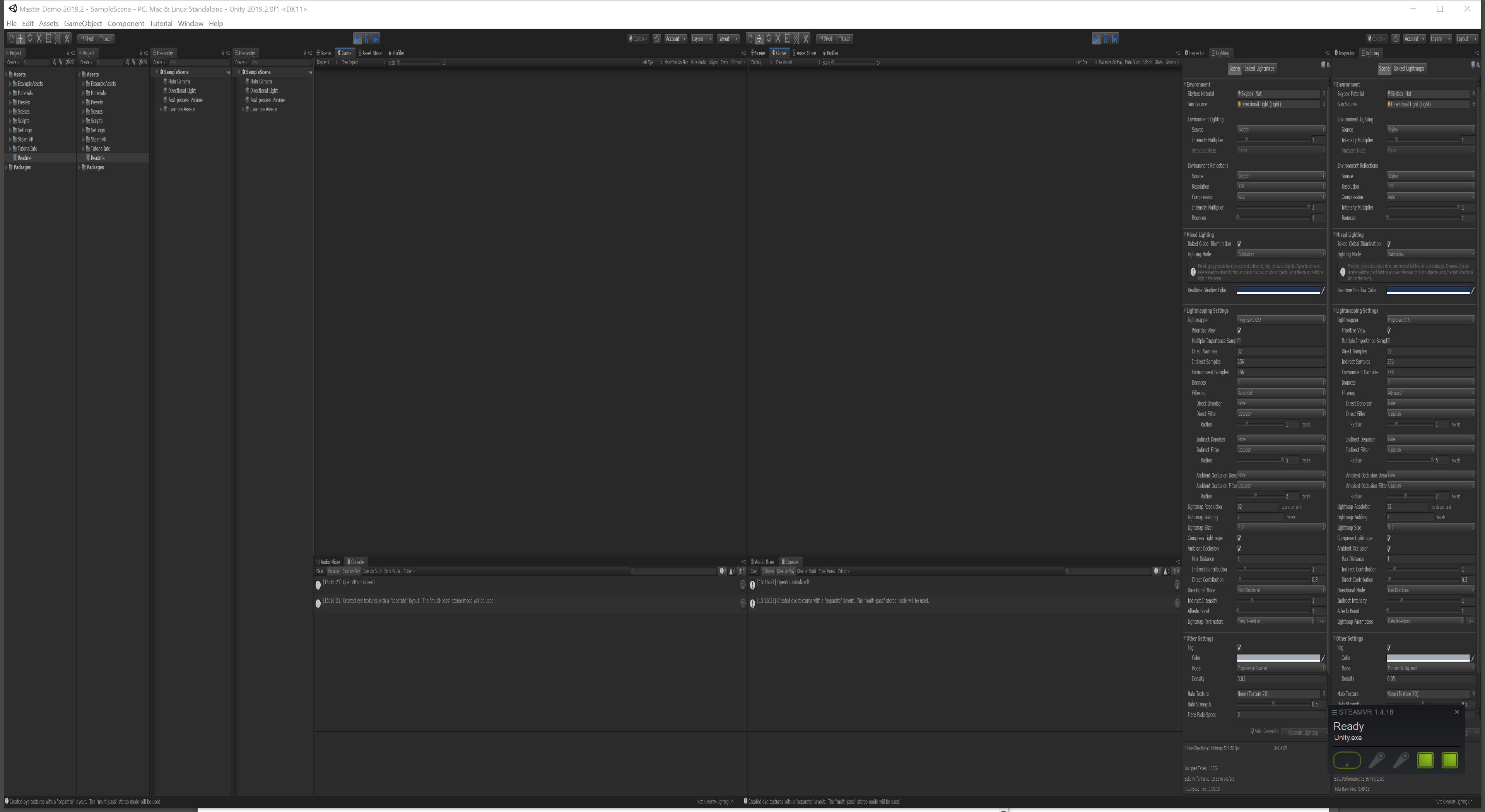Expand the Example Assets item in Hierarchy

[x=161, y=109]
